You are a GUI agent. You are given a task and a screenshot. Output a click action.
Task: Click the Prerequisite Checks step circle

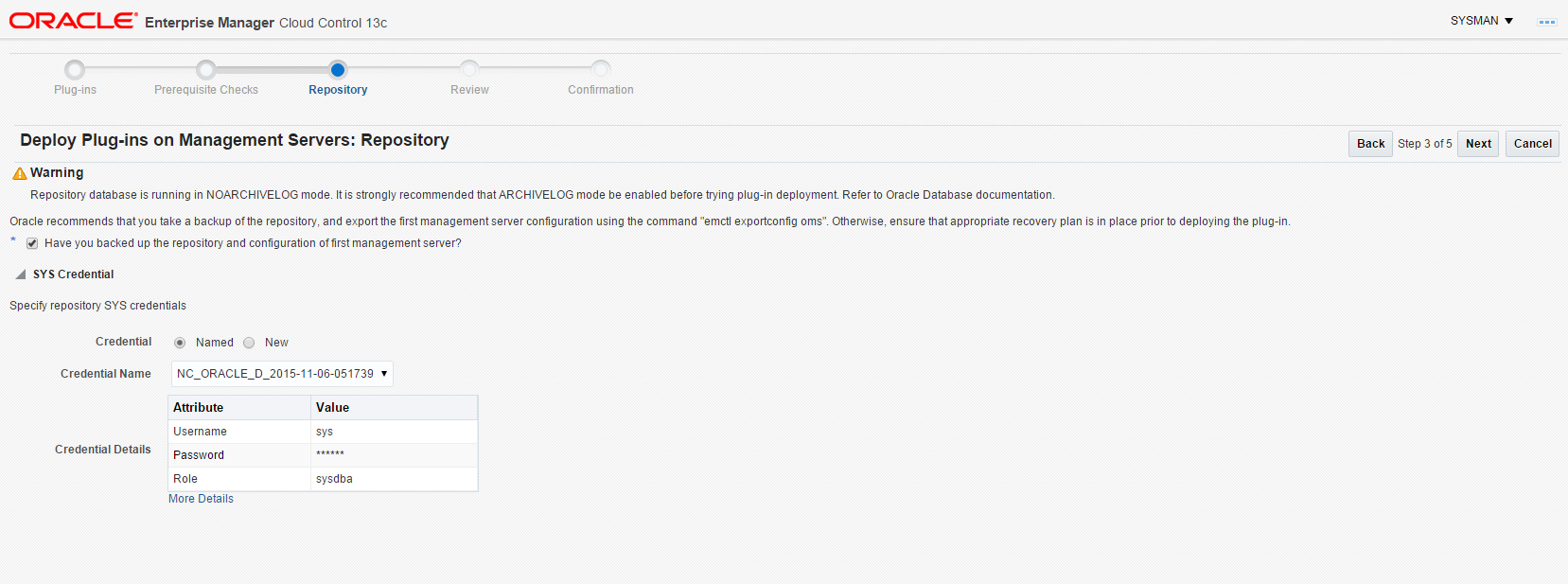205,69
